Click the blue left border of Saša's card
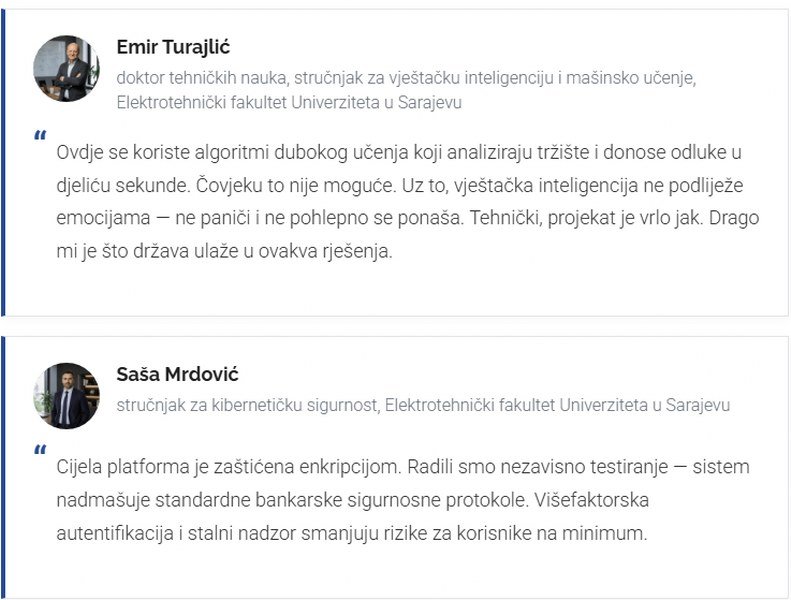Viewport: 791px width, 600px height. (3, 468)
